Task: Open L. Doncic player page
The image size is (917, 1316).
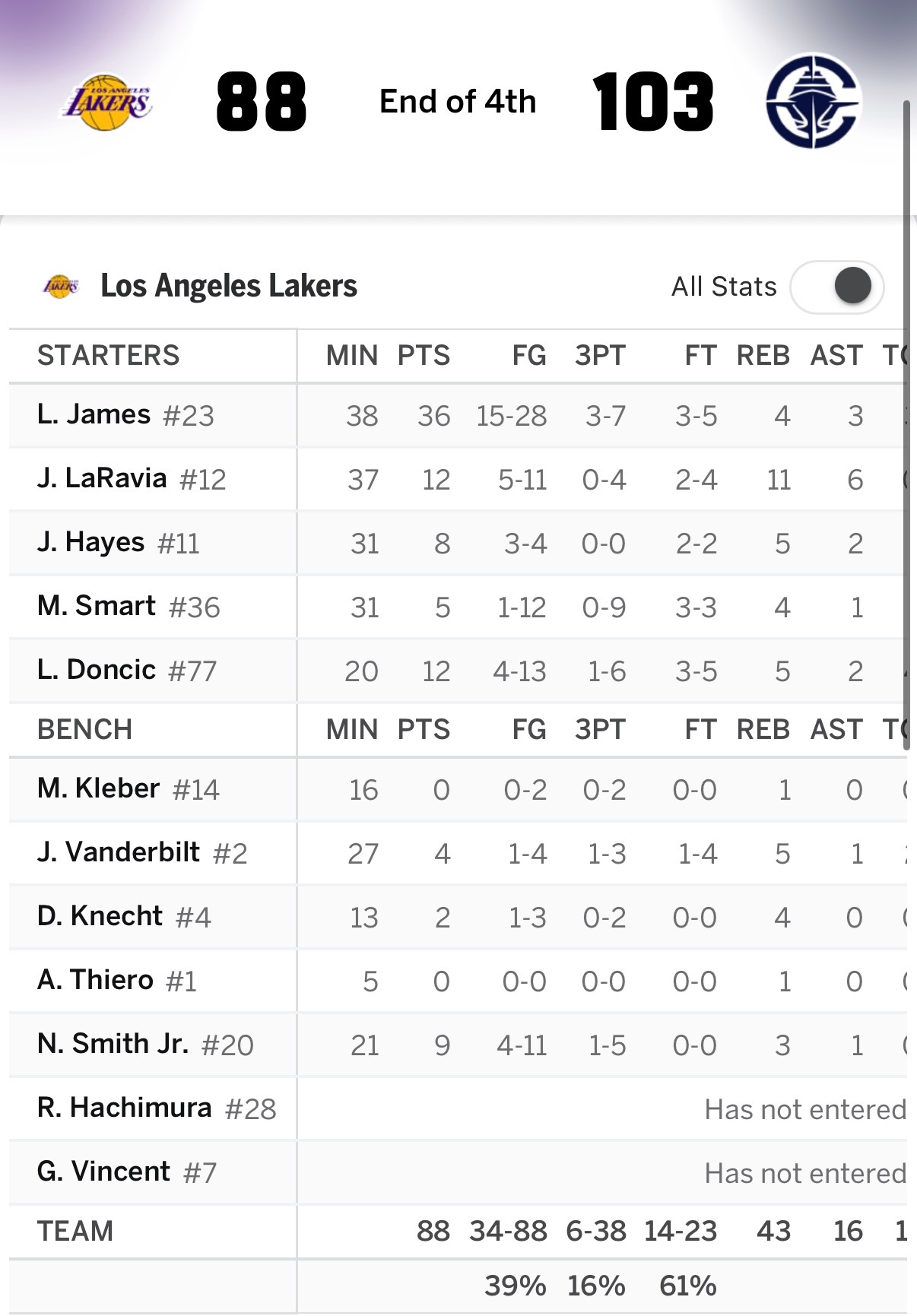Action: tap(97, 671)
